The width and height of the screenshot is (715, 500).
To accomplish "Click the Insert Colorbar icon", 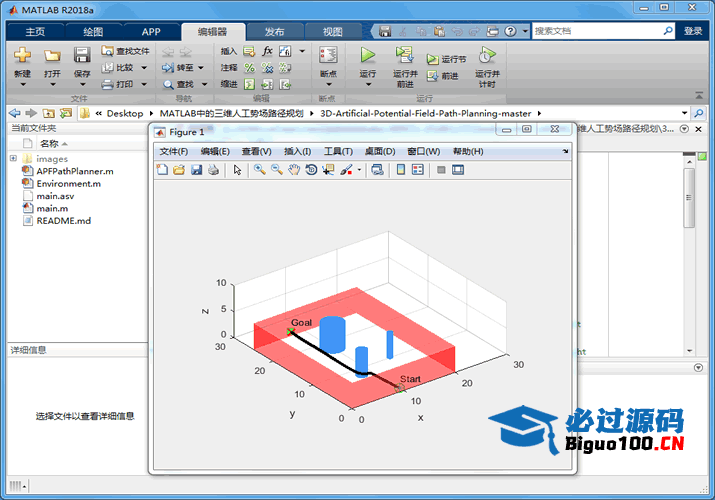I will (401, 170).
